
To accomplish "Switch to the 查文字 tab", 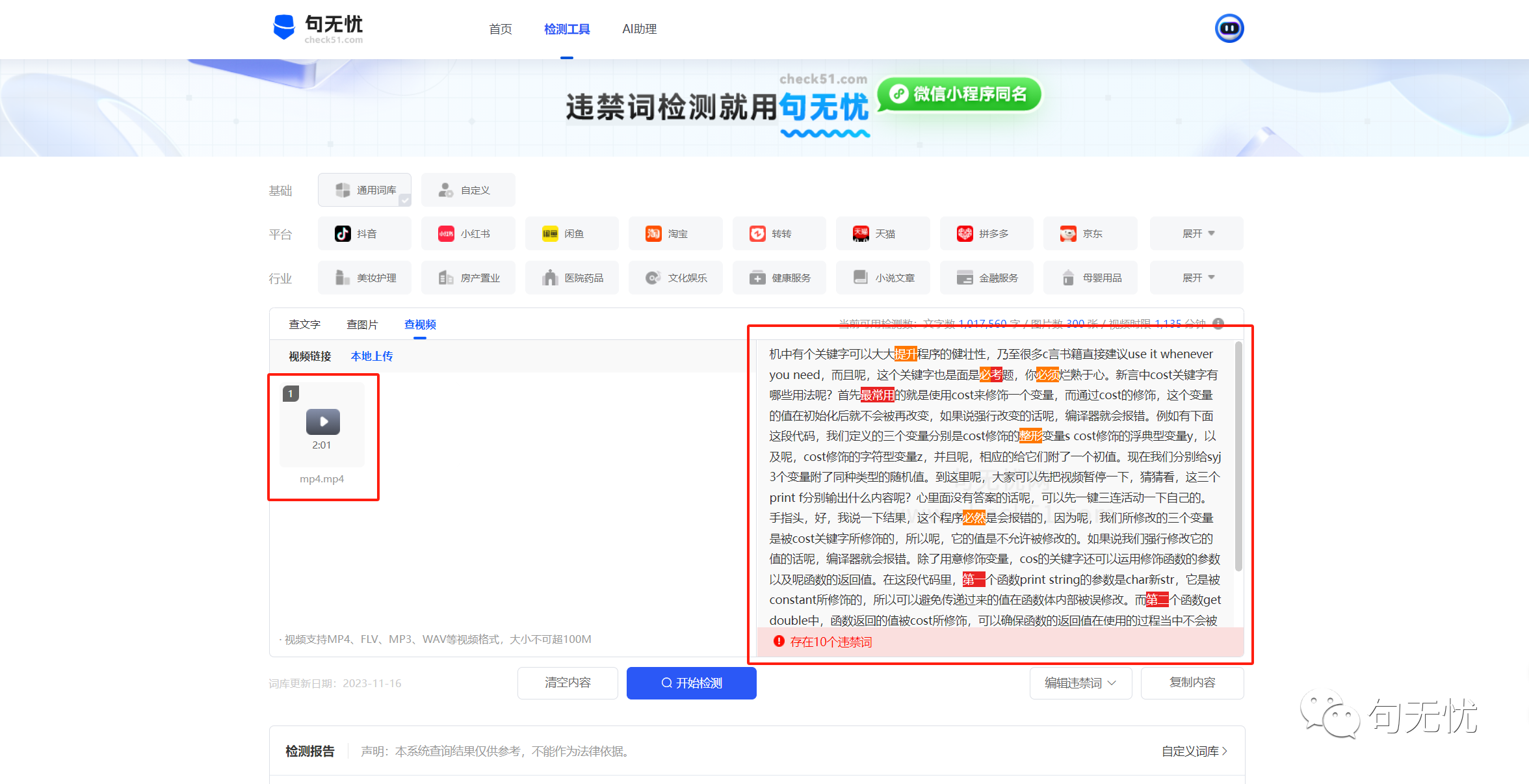I will [x=304, y=324].
